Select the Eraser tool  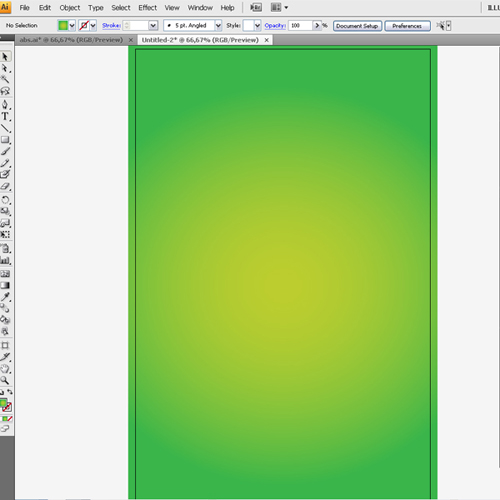5,186
